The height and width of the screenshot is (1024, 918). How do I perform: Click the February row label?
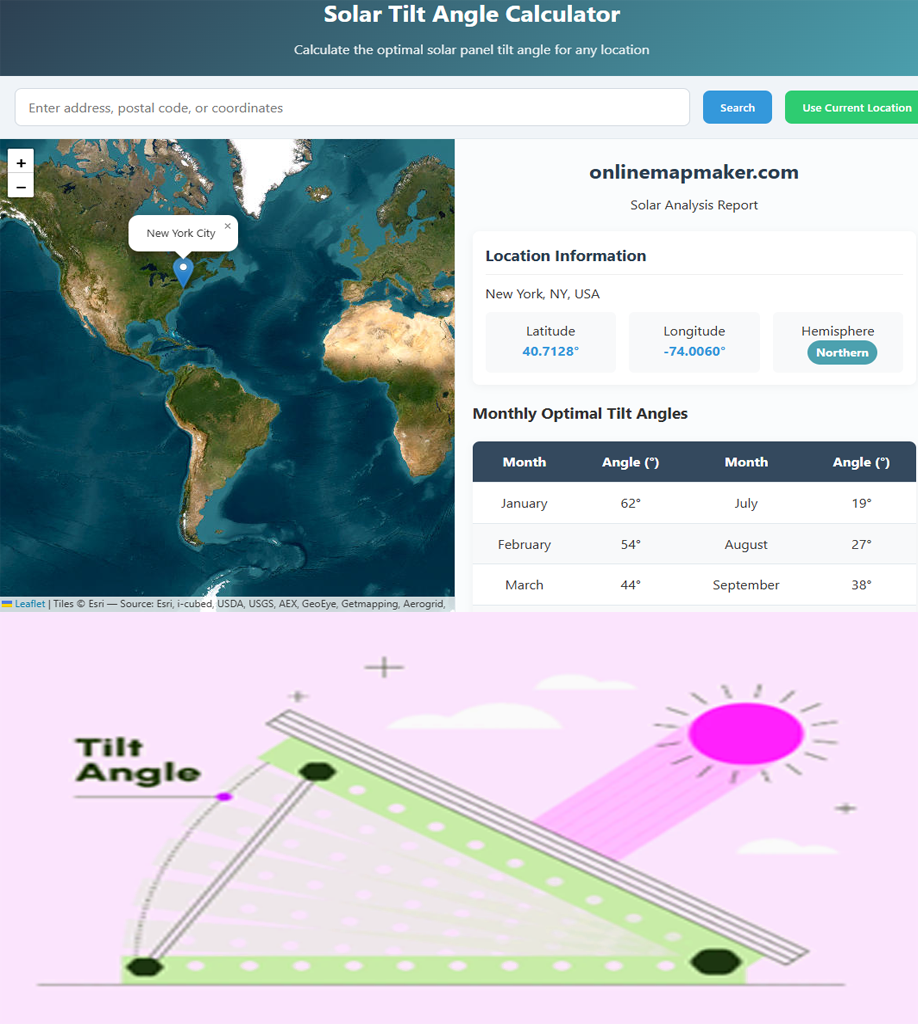(x=524, y=545)
